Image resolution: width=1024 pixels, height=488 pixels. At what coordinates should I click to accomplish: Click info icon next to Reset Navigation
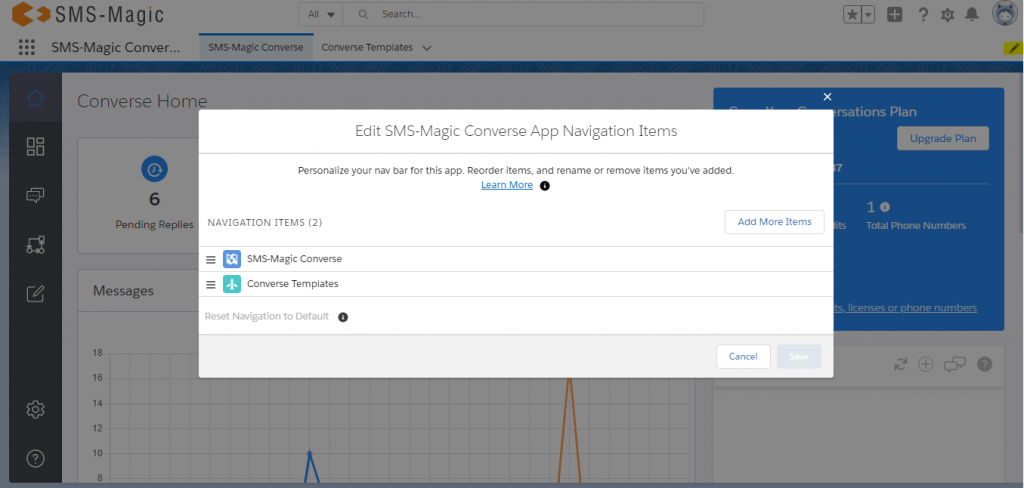pos(343,317)
